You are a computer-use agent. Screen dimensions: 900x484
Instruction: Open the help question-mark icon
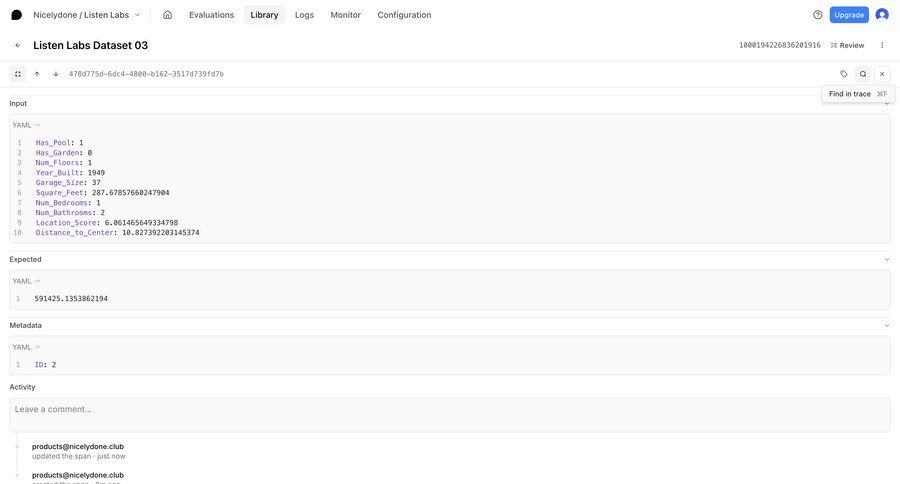point(817,15)
